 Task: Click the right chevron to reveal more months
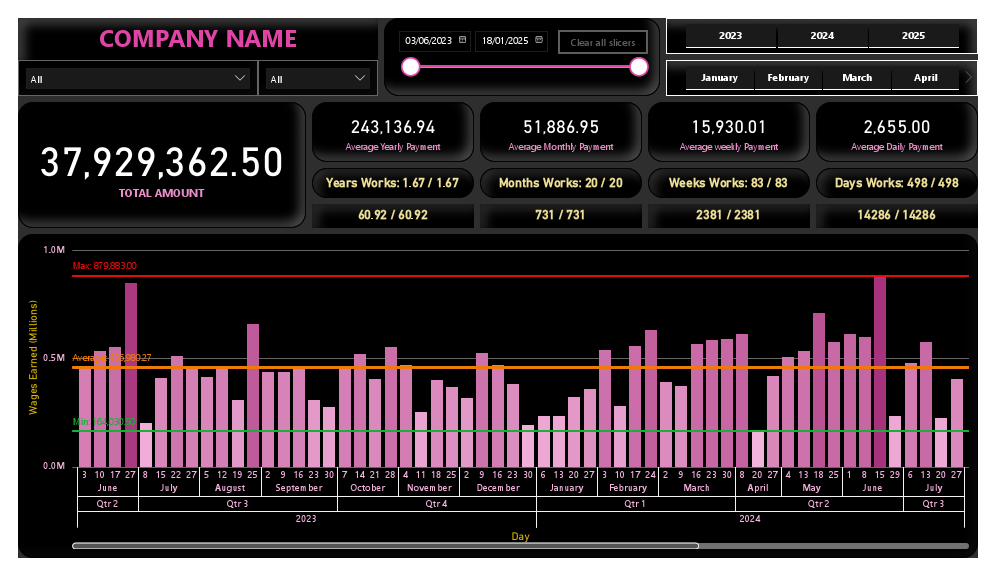tap(966, 78)
